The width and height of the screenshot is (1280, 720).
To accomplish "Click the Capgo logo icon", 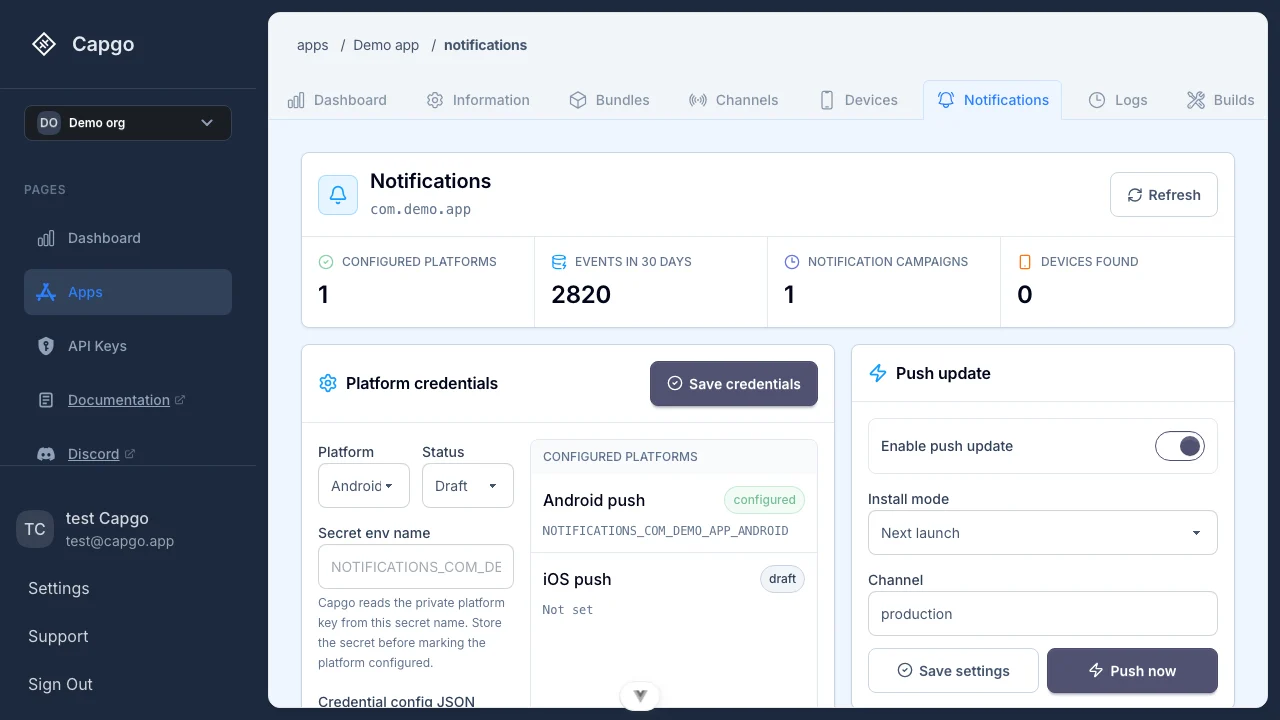I will click(x=43, y=44).
